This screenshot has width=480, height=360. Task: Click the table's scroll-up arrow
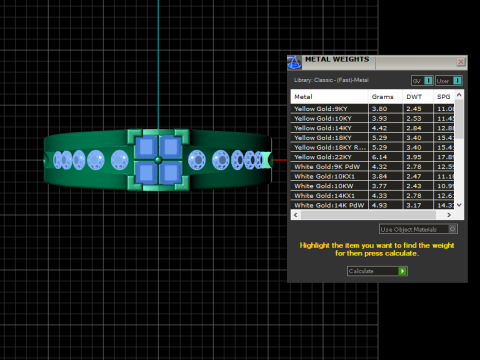459,95
